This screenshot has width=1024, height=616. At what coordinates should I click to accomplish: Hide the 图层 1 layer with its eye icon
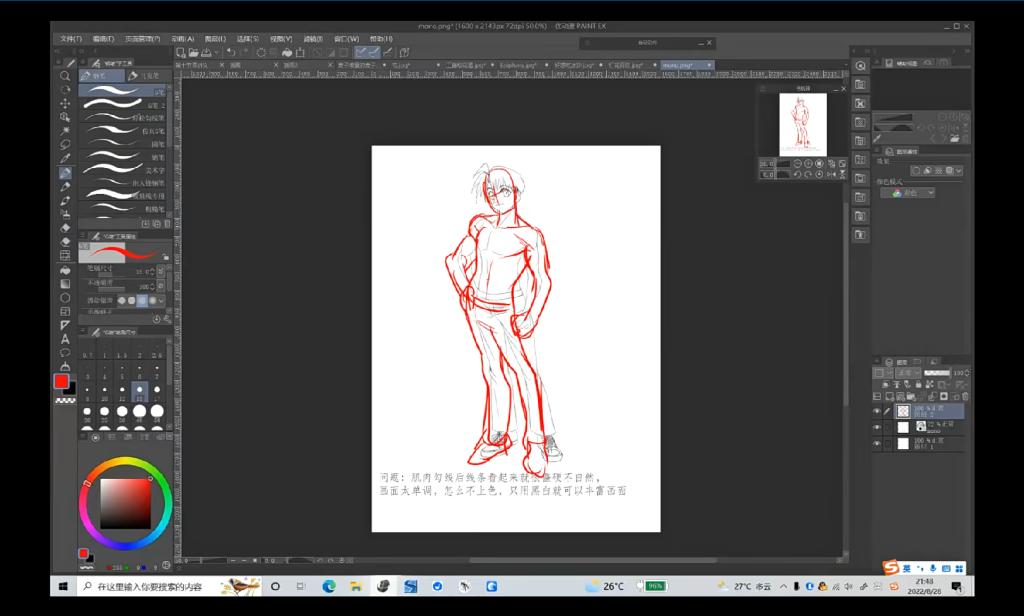click(x=877, y=442)
